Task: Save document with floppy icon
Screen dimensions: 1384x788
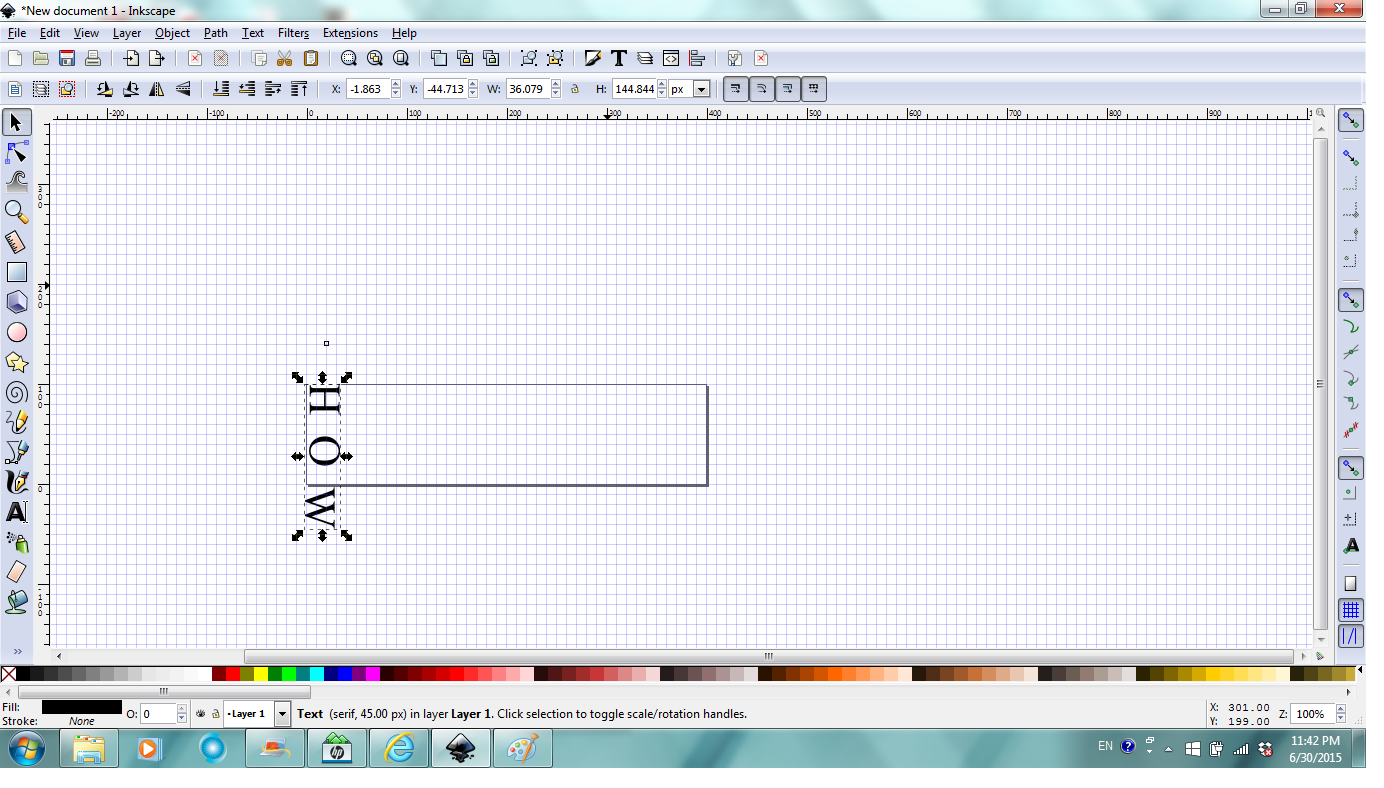Action: point(67,58)
